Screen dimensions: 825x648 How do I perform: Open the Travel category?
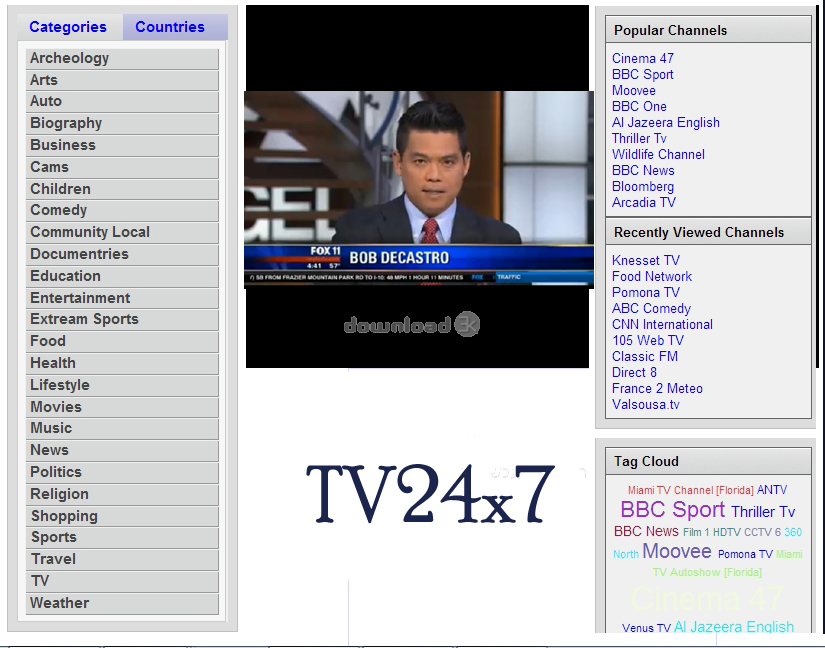pos(122,560)
